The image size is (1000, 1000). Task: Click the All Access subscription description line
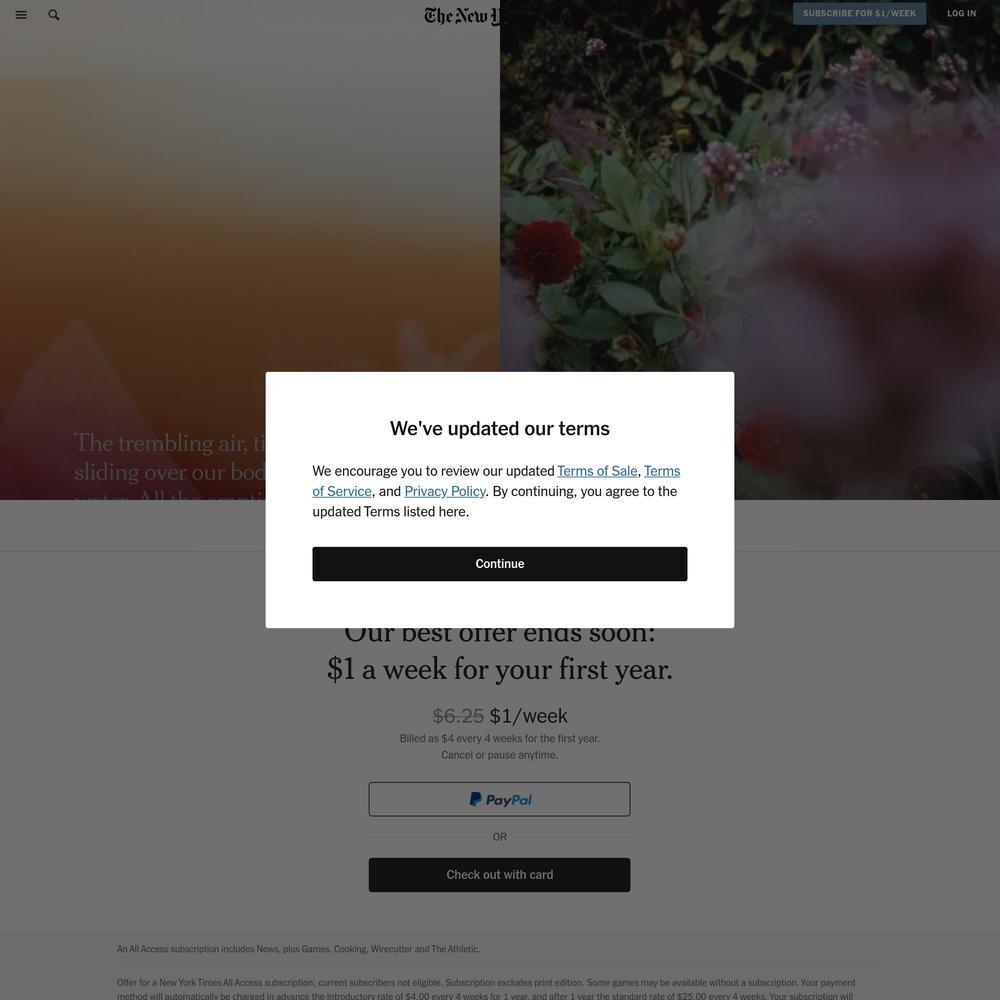pos(298,949)
